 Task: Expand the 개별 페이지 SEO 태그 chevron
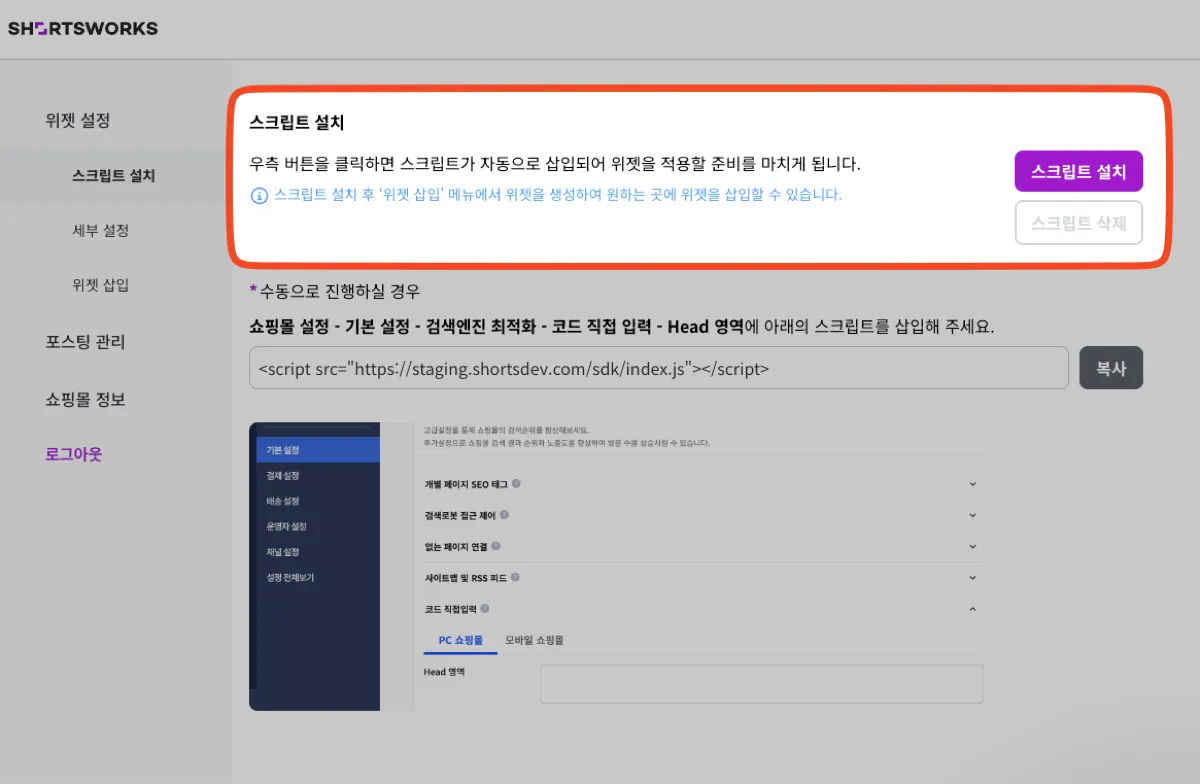[x=973, y=484]
